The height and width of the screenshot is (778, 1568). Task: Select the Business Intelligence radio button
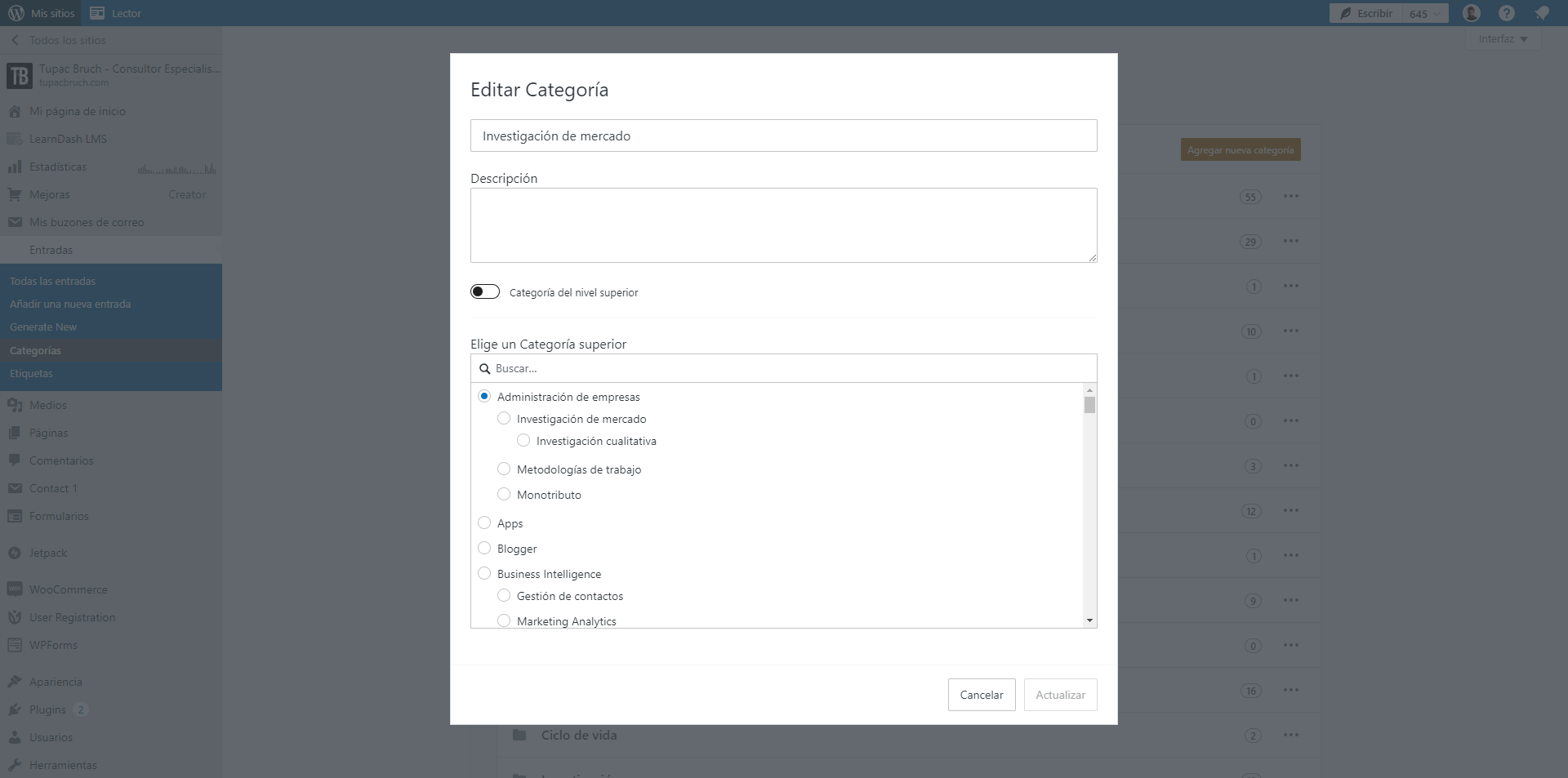point(484,573)
